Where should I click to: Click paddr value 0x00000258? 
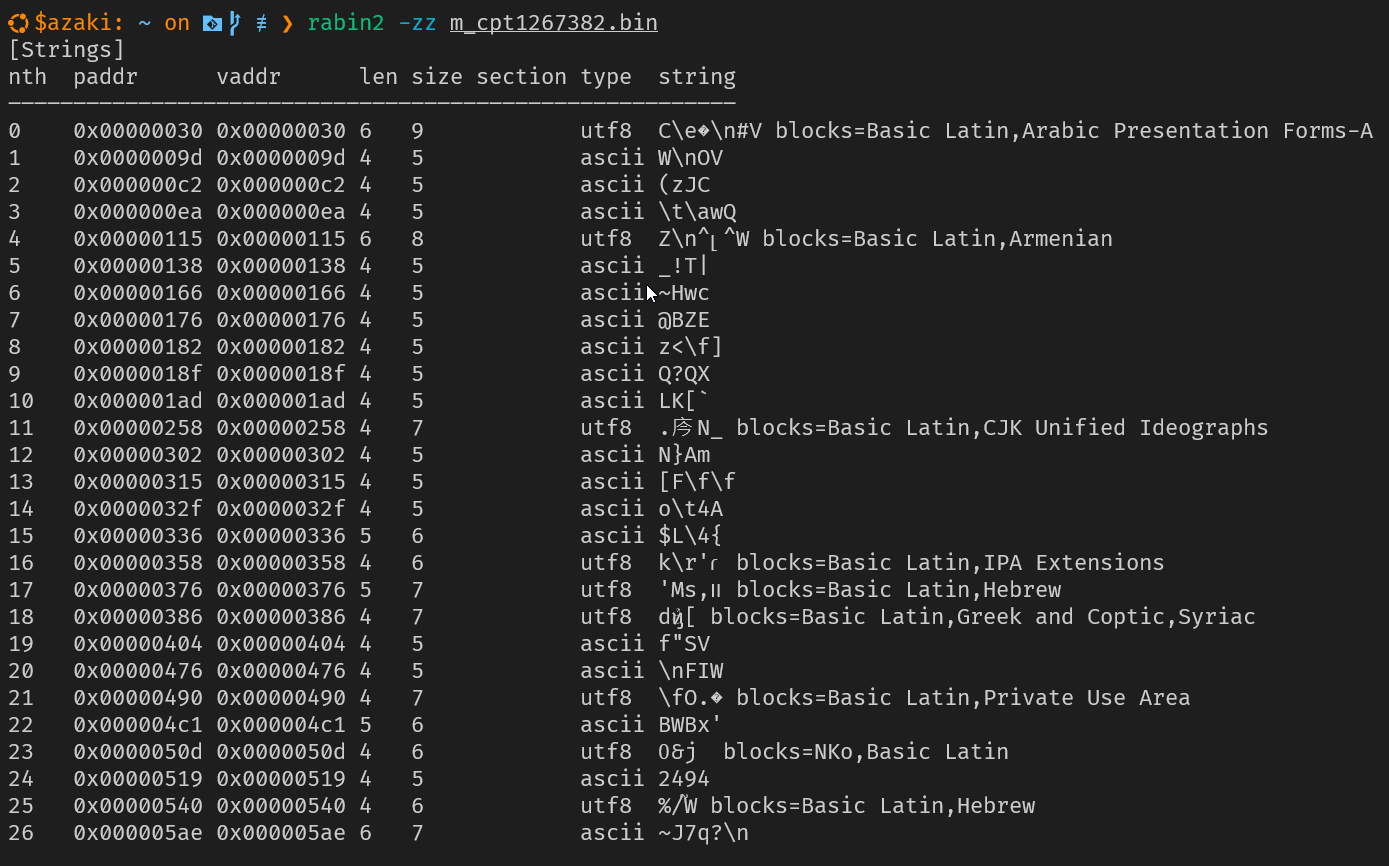pyautogui.click(x=138, y=428)
